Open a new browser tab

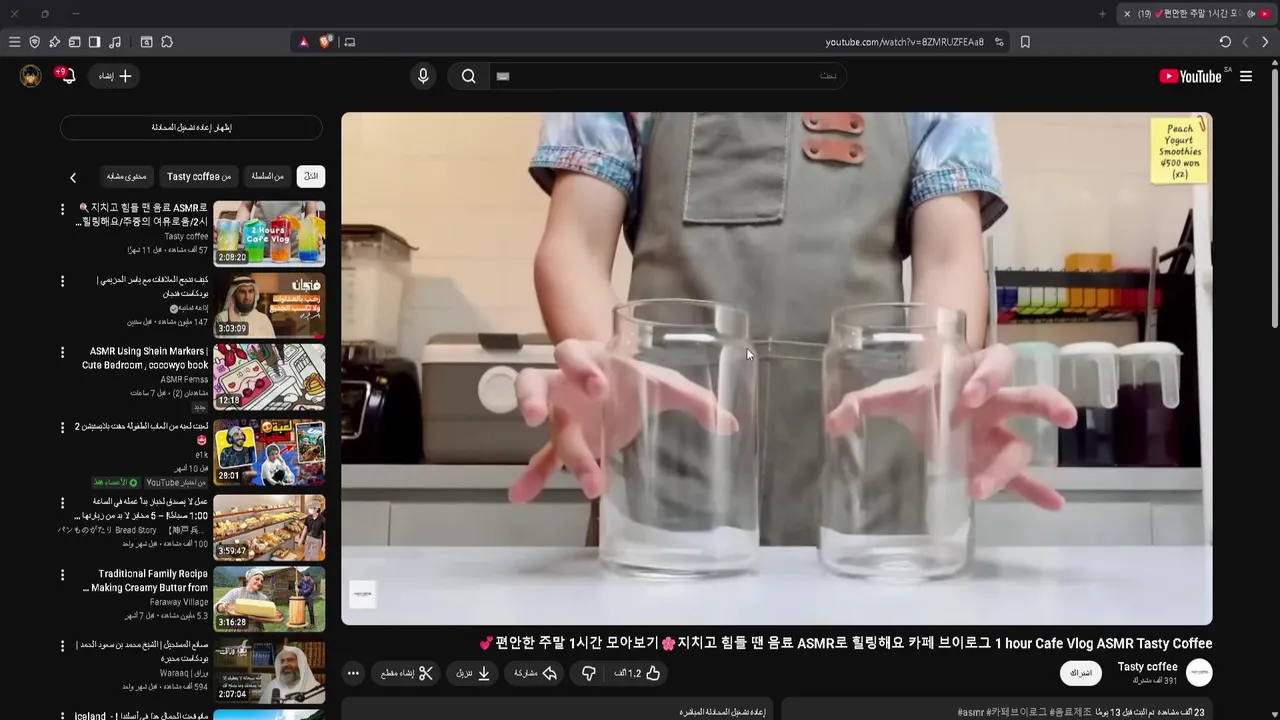[1102, 14]
